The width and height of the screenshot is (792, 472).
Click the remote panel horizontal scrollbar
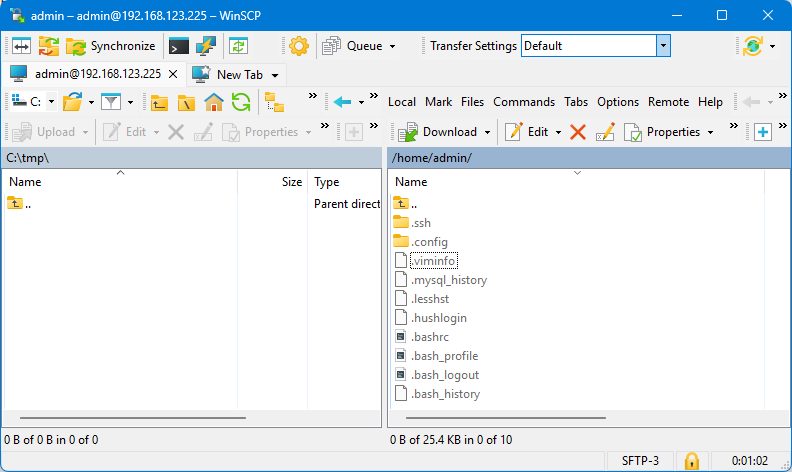[x=506, y=418]
